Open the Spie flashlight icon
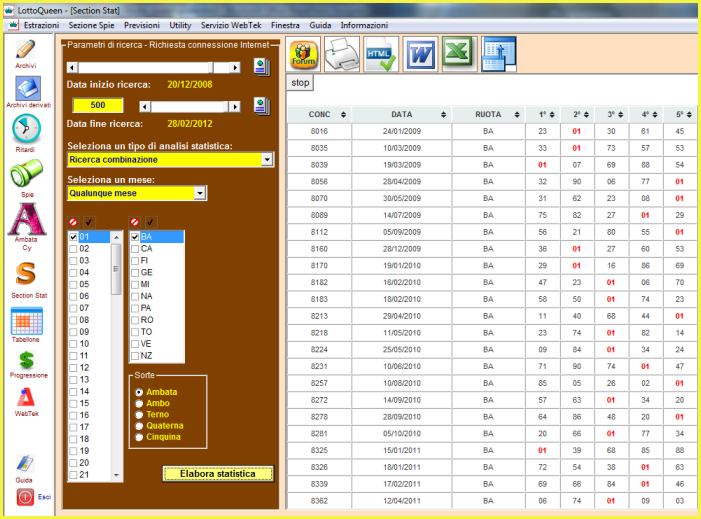Screen dimensions: 701x519 tap(26, 174)
